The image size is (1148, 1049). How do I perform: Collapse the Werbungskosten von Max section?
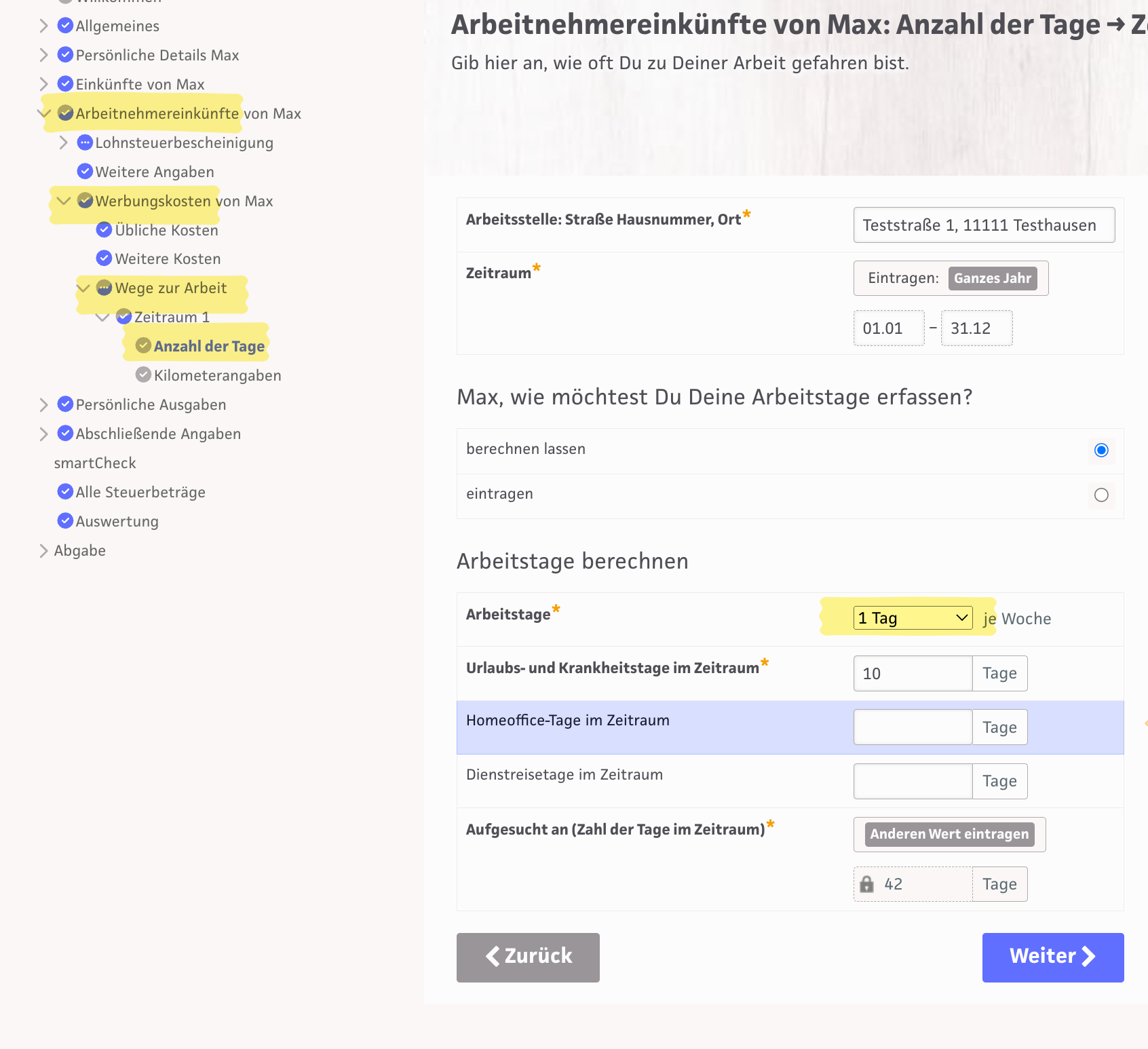tap(64, 201)
